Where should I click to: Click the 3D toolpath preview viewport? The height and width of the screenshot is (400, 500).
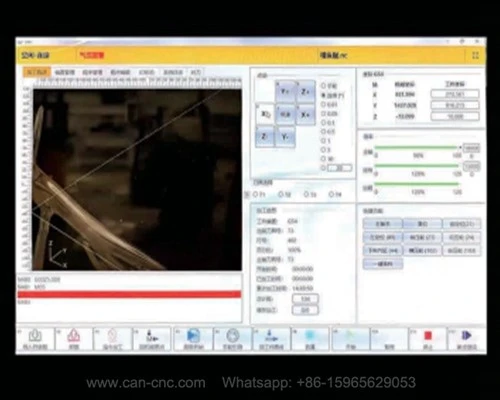(137, 179)
